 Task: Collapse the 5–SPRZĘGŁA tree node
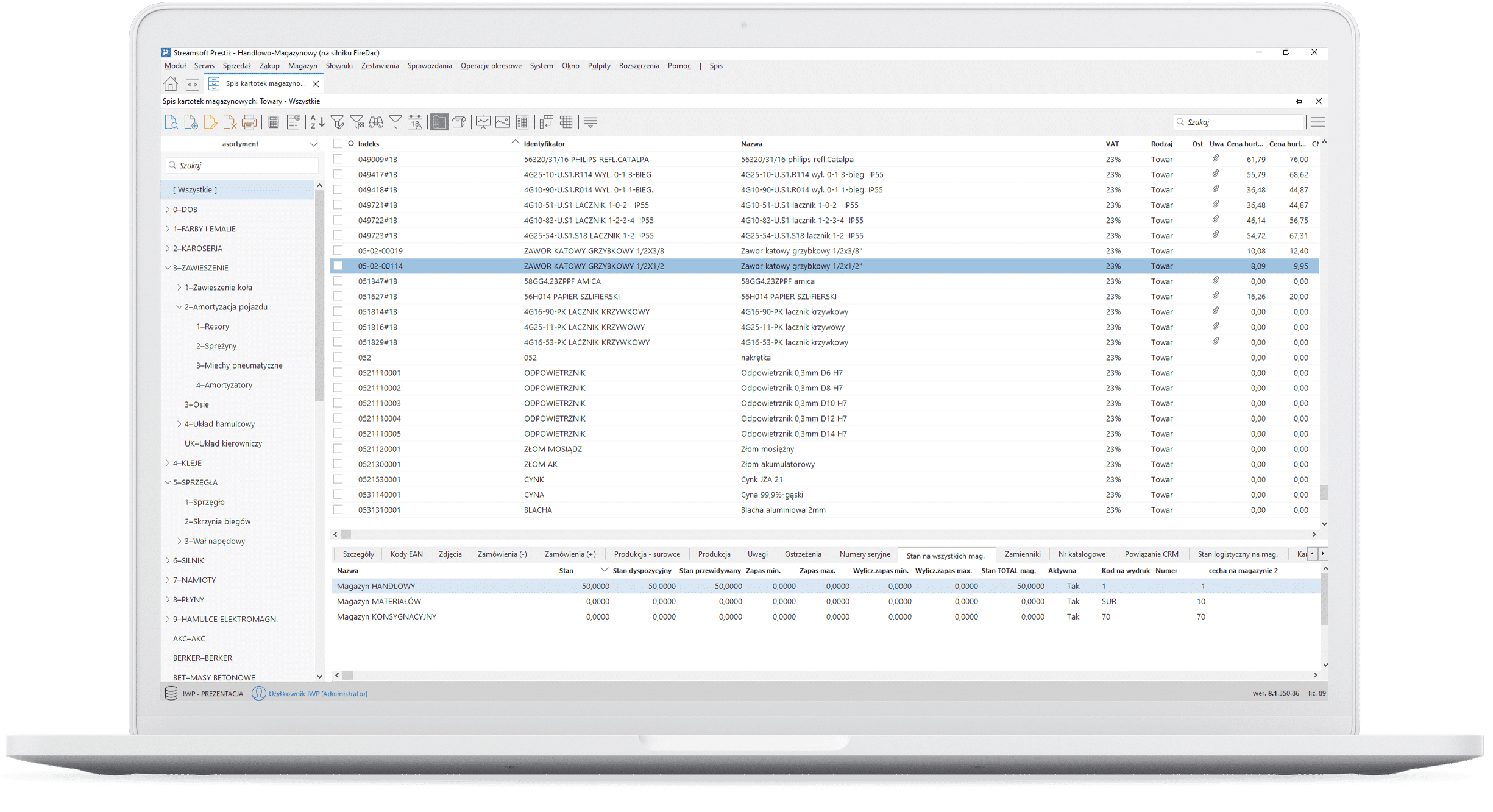coord(168,482)
